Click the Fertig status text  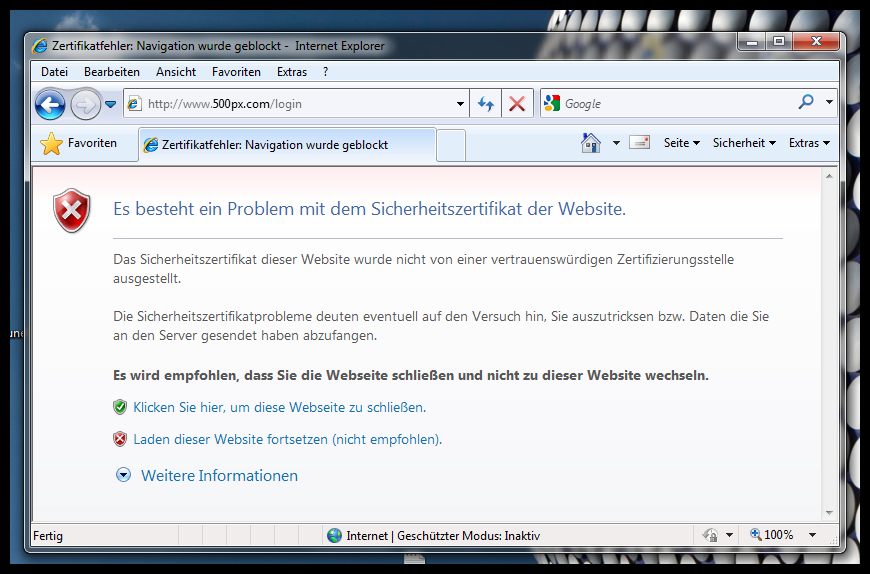click(48, 536)
